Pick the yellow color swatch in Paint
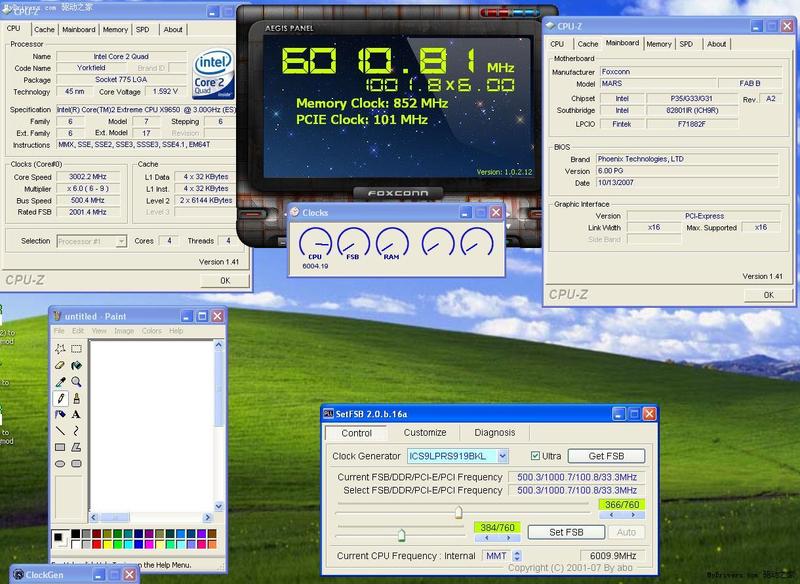Screen dimensions: 800x584 pyautogui.click(x=107, y=544)
